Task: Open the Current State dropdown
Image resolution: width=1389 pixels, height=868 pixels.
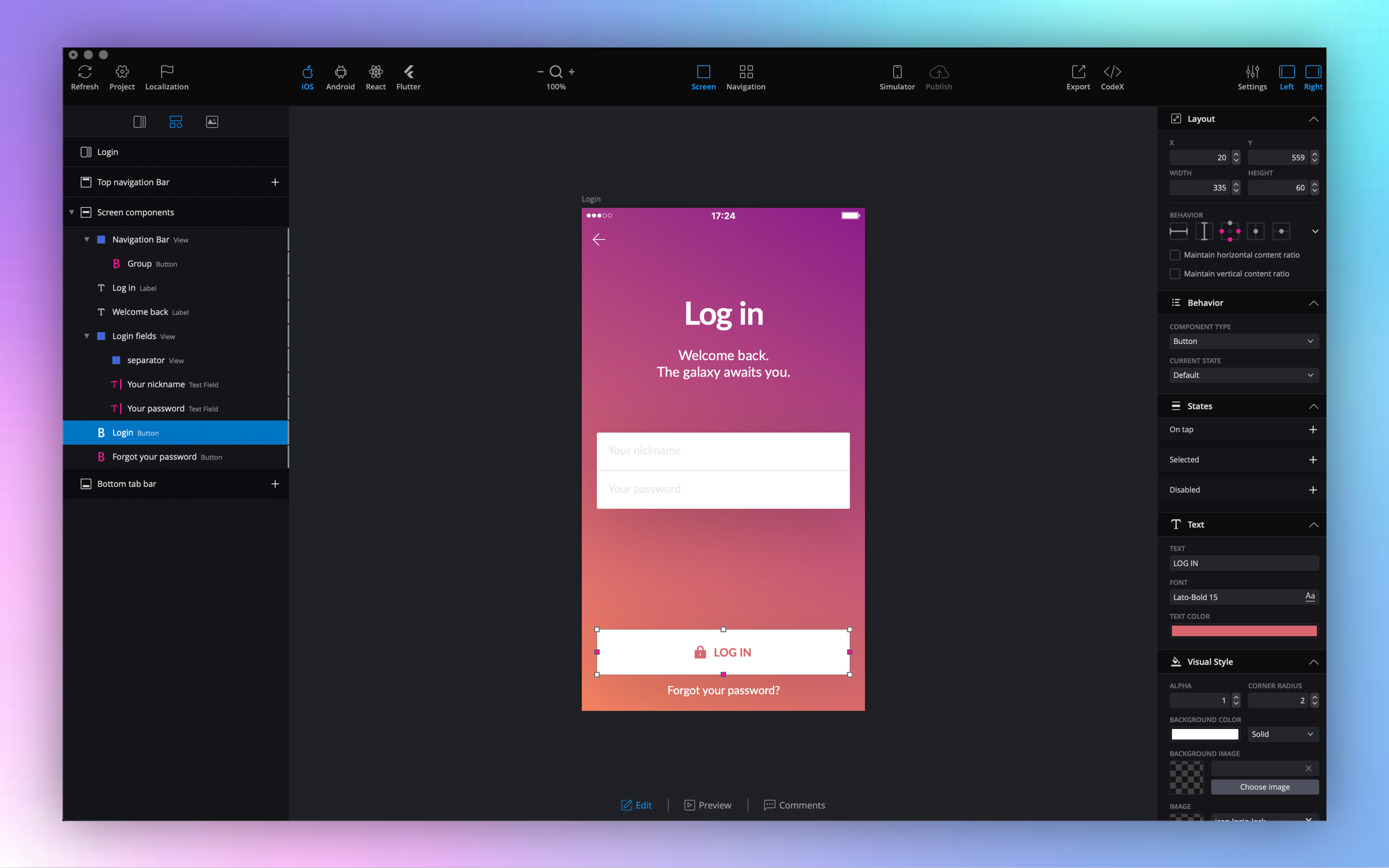Action: click(1243, 375)
